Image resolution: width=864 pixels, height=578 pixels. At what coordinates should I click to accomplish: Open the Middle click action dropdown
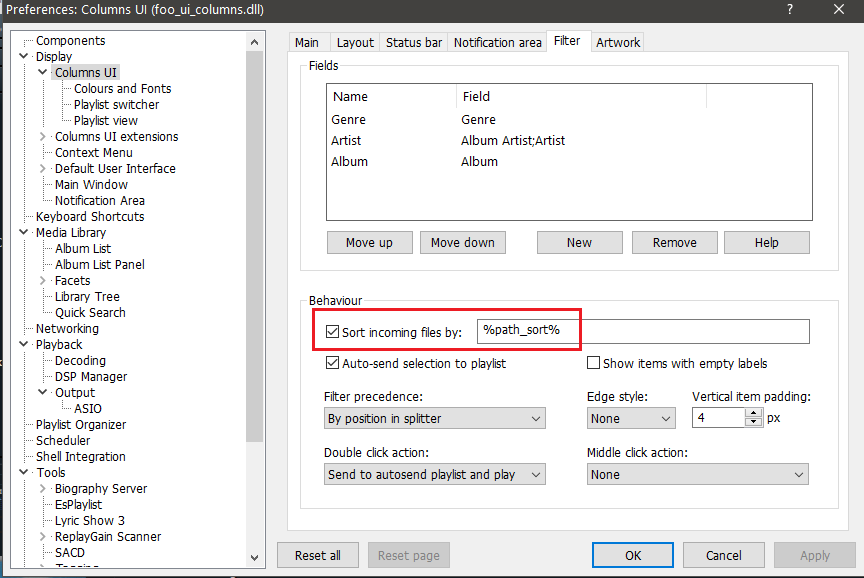tap(697, 474)
